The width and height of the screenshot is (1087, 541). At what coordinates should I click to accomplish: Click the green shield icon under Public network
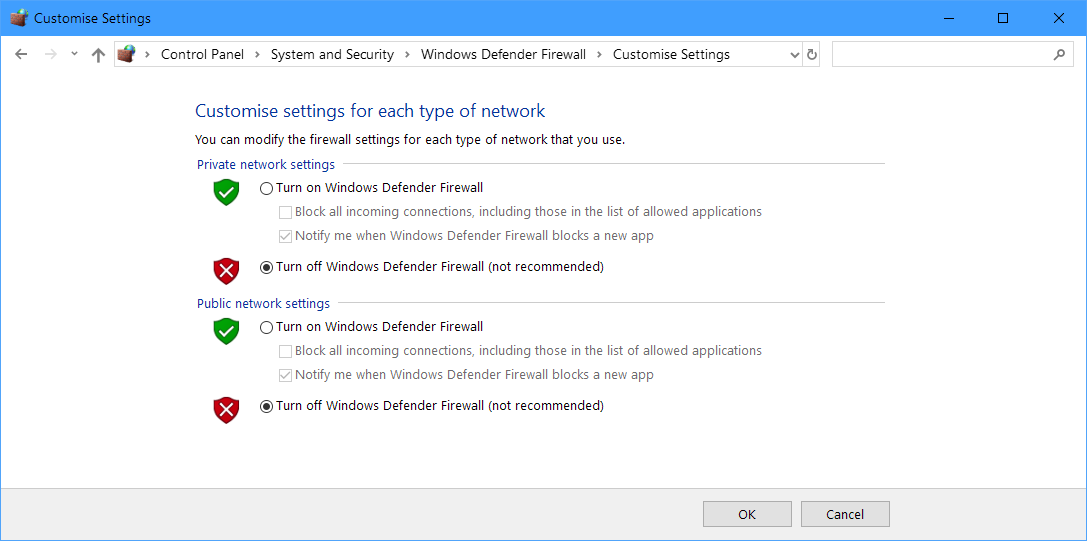click(x=226, y=331)
